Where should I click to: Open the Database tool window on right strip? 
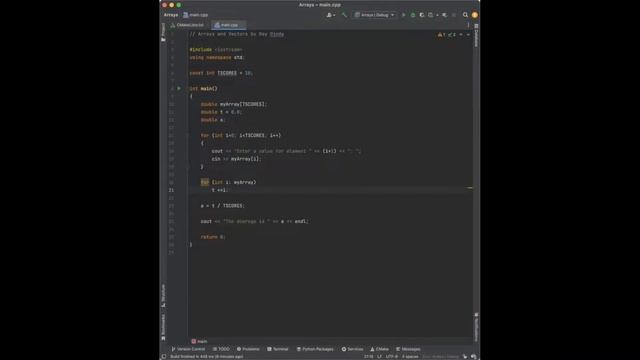coord(476,36)
